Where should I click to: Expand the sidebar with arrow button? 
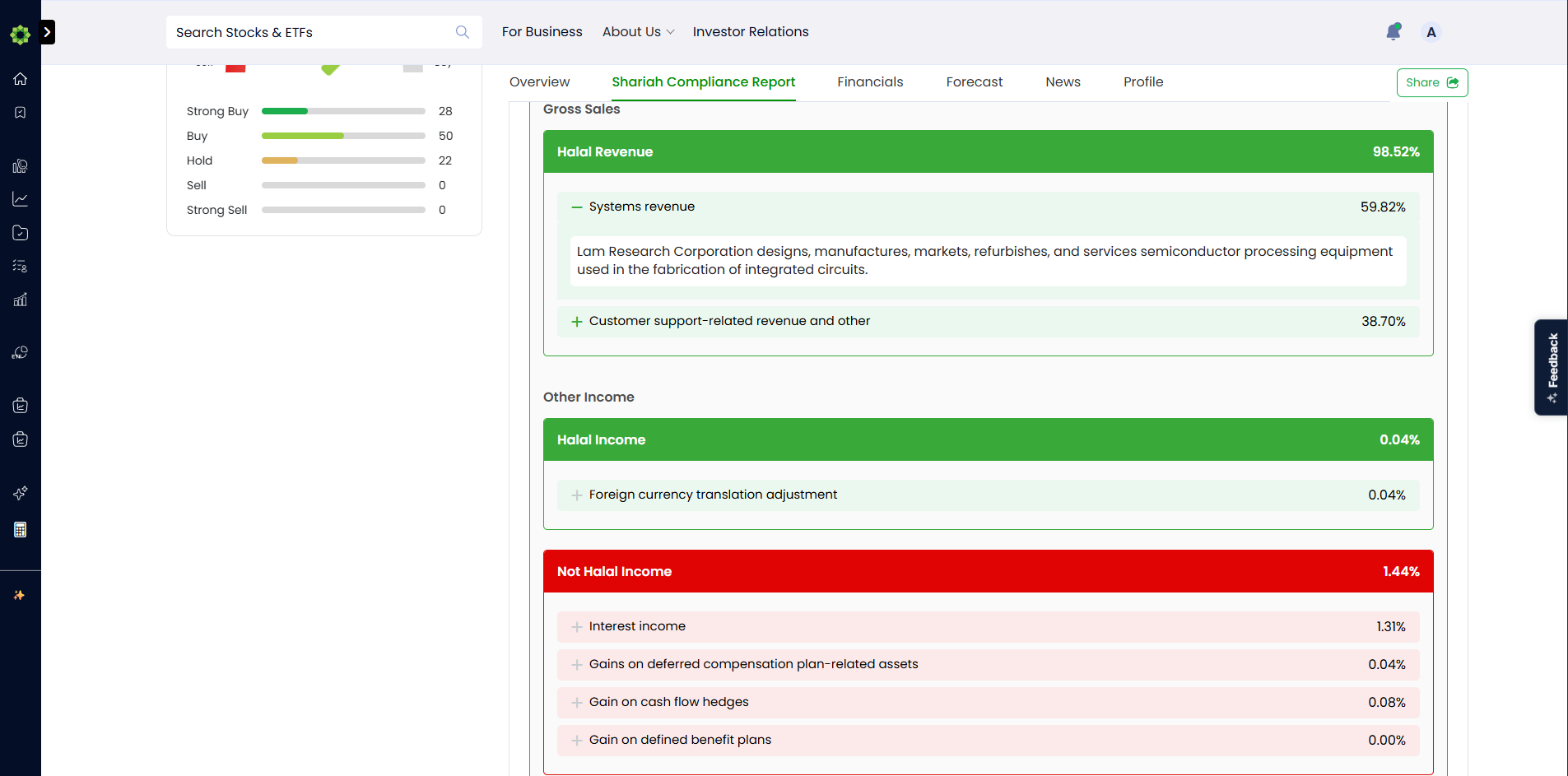coord(48,32)
